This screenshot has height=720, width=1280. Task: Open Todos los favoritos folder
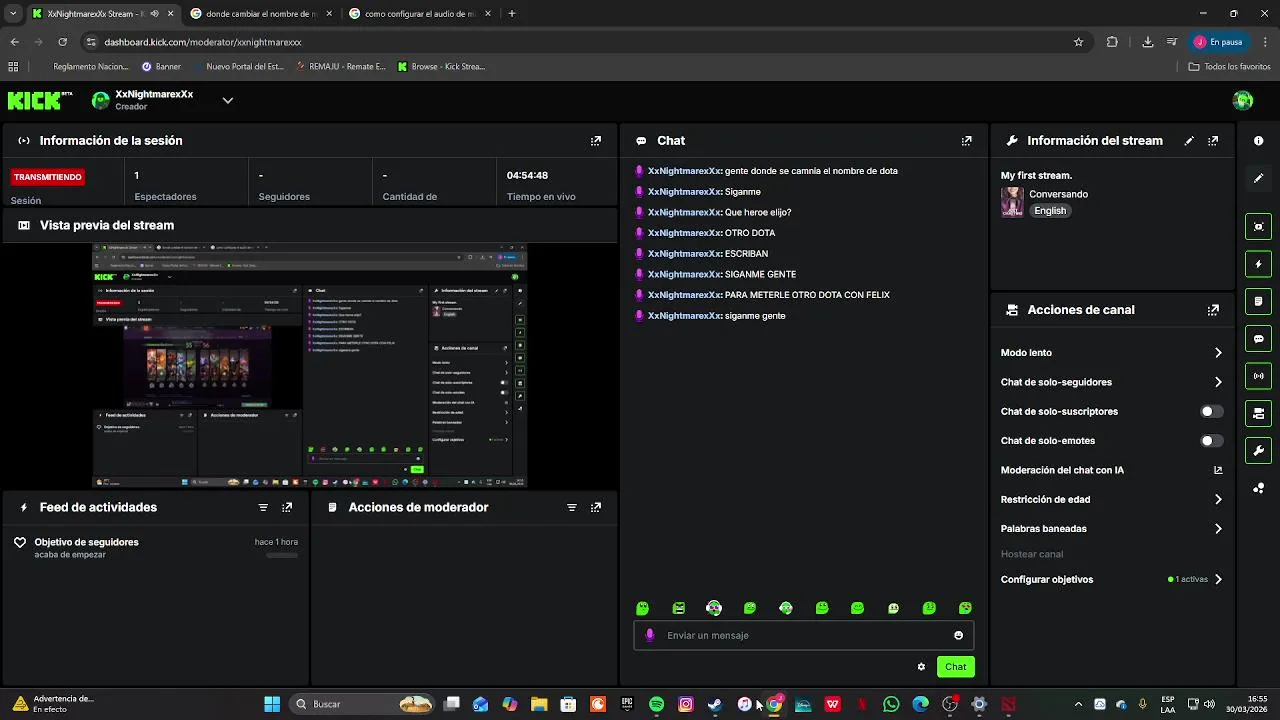(1229, 67)
